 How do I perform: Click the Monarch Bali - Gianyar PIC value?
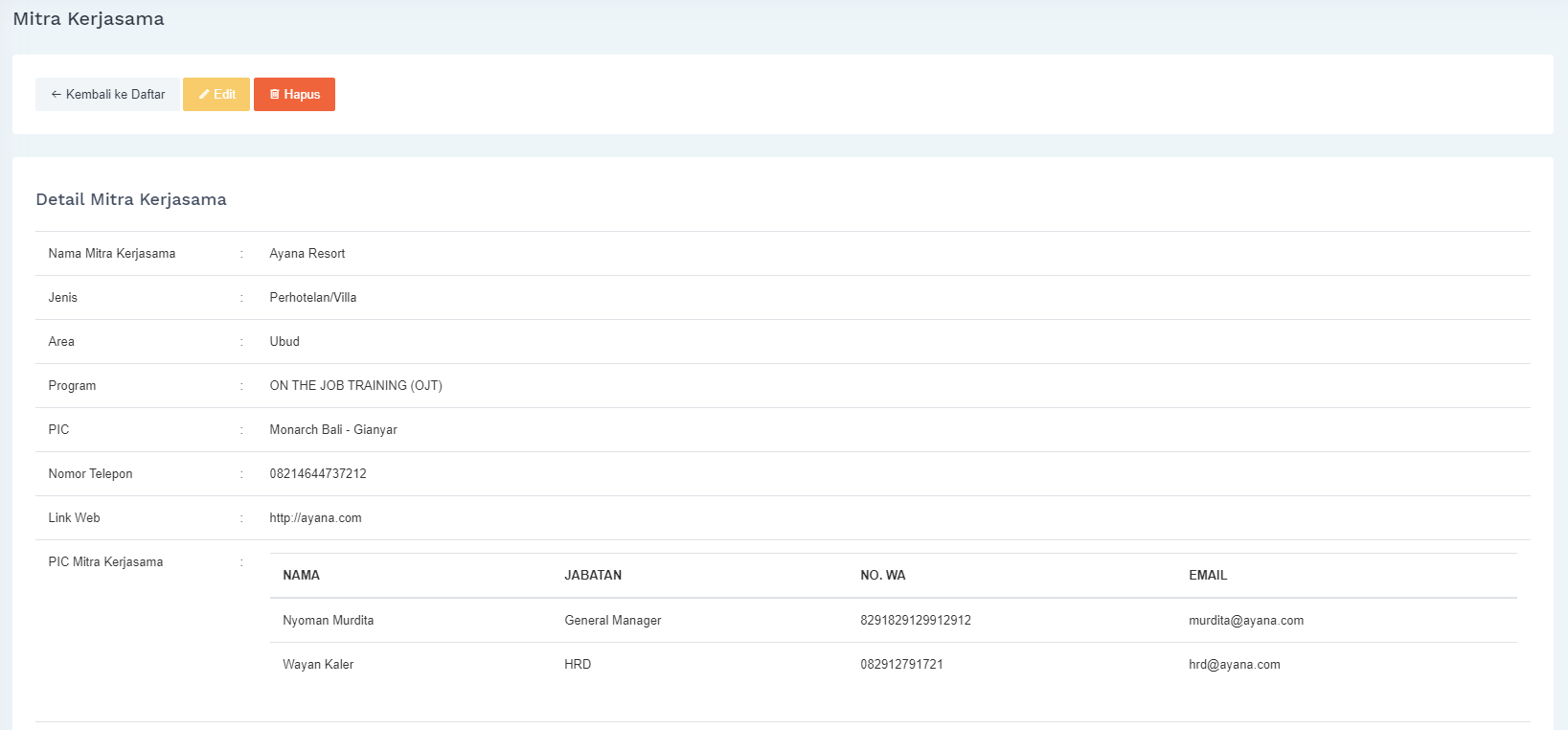coord(332,430)
